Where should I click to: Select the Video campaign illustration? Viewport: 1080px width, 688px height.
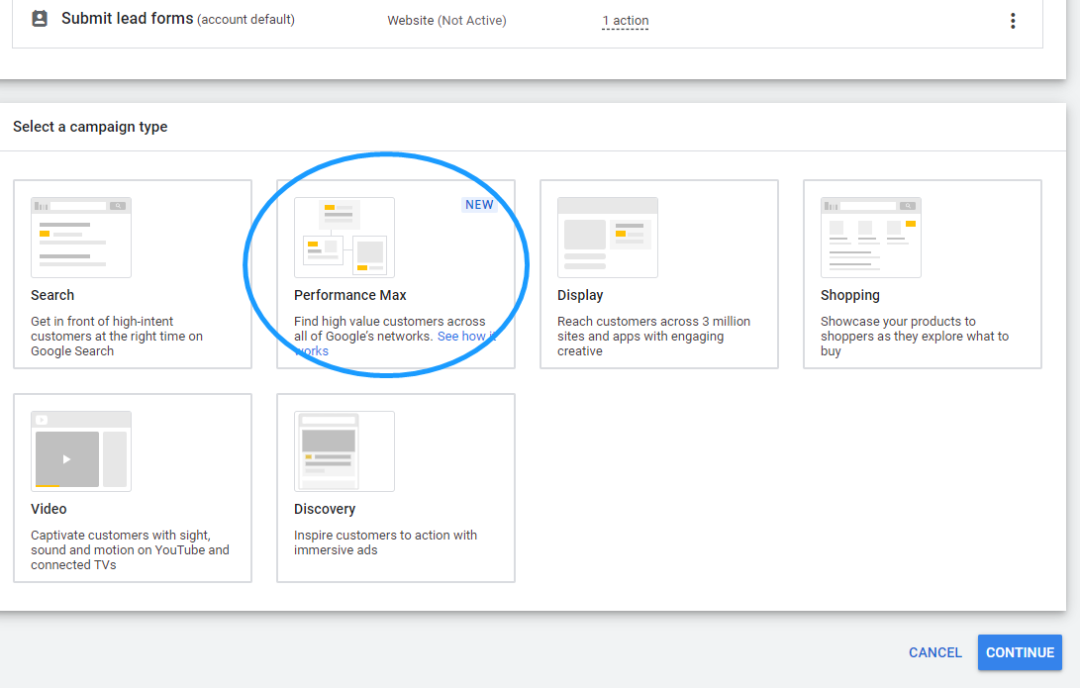[81, 451]
